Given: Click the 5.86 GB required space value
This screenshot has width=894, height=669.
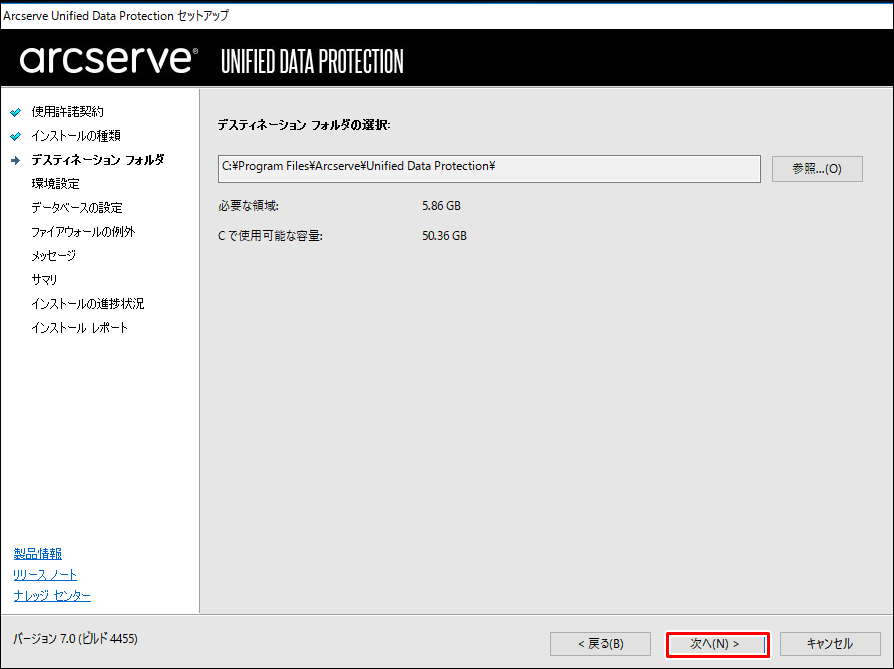Looking at the screenshot, I should [x=441, y=206].
